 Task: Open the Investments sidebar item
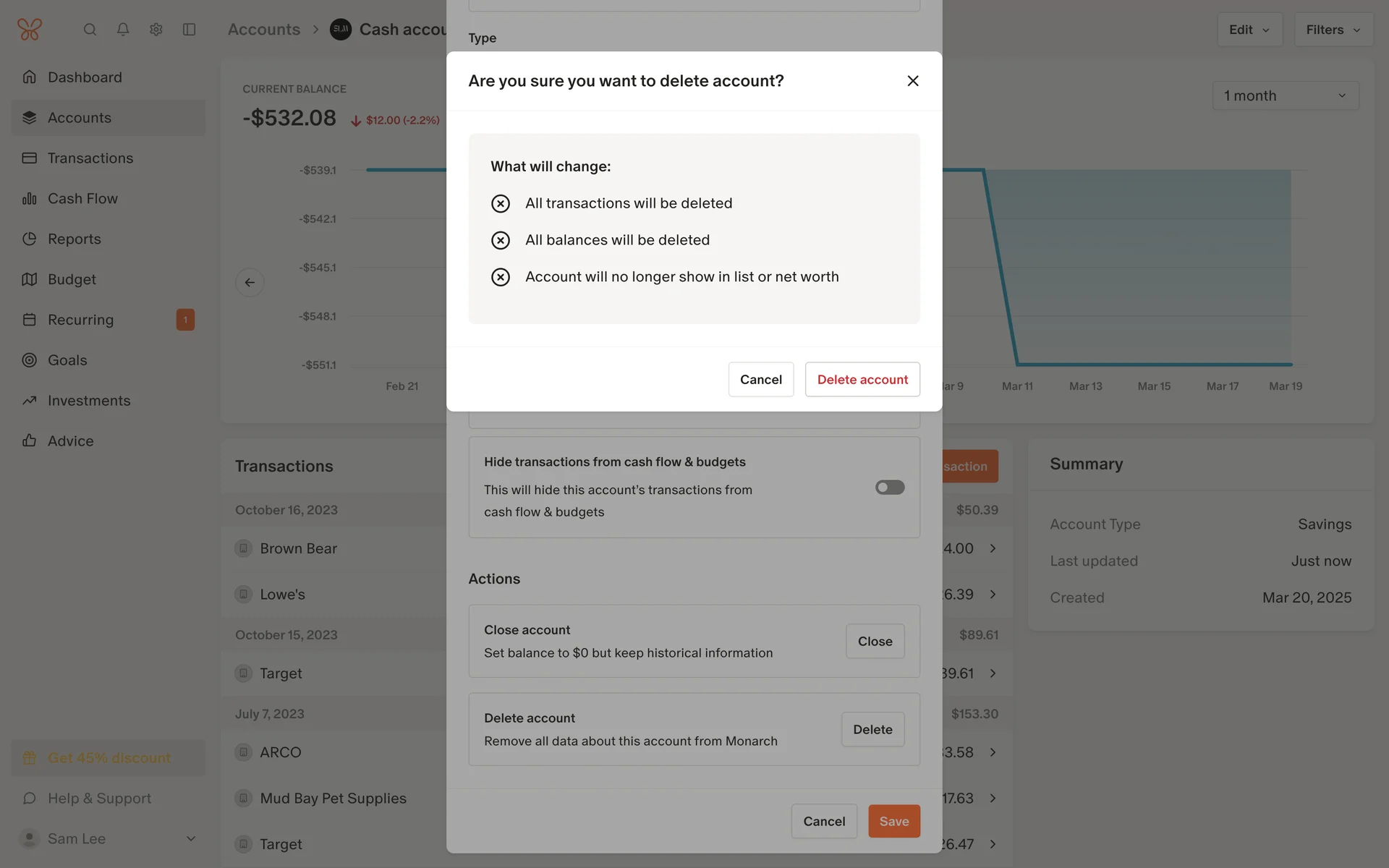click(89, 401)
